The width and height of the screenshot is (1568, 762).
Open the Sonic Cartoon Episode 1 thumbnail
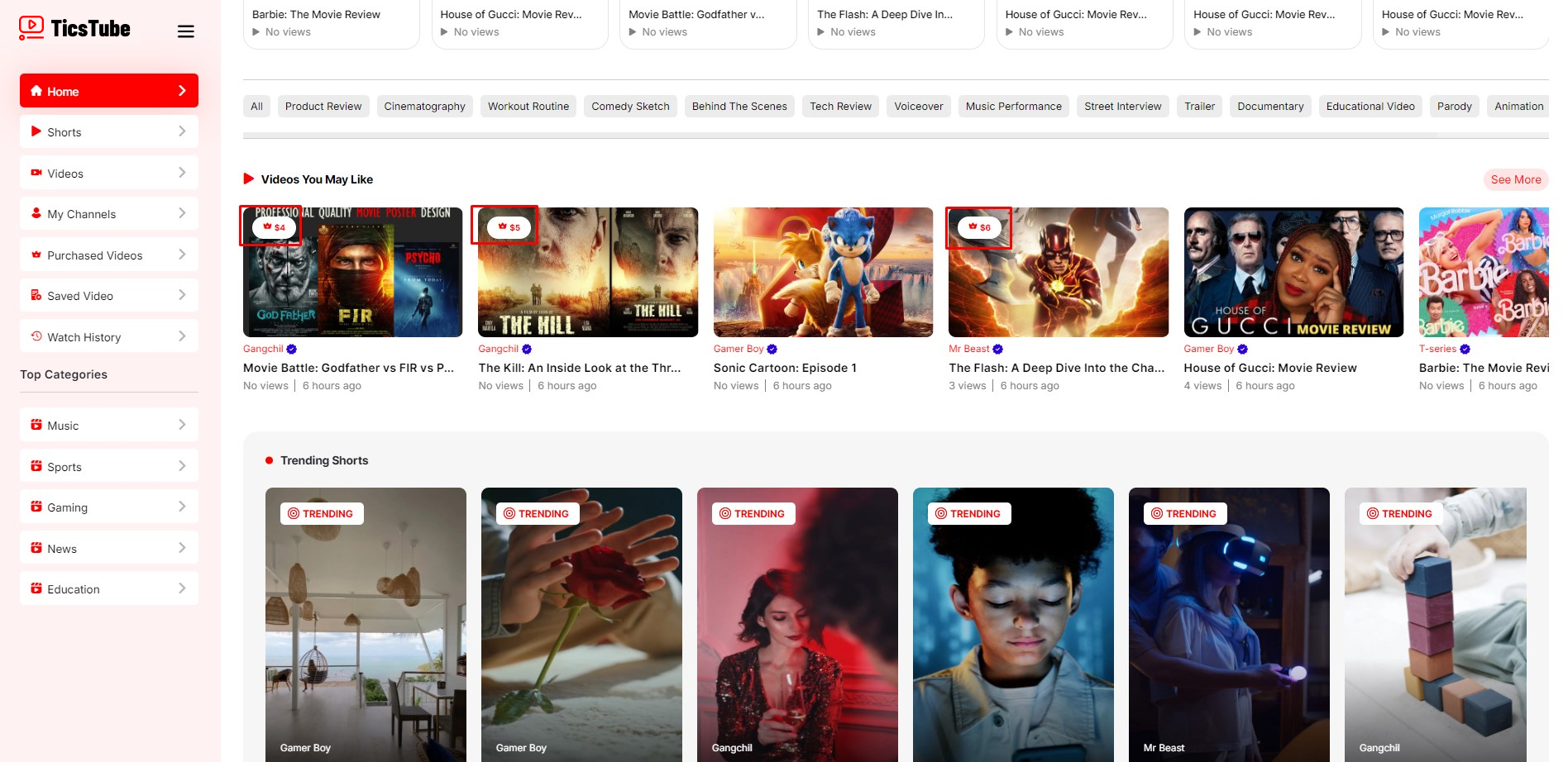coord(823,272)
